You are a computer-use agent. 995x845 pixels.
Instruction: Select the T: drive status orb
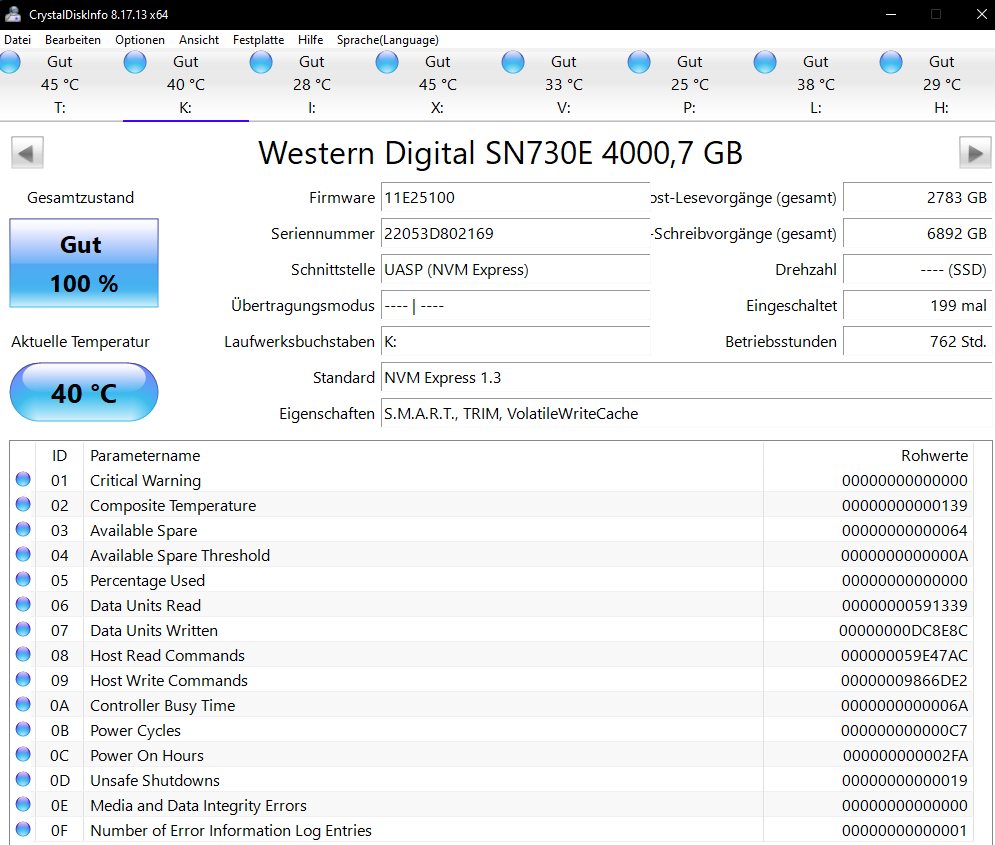click(10, 62)
